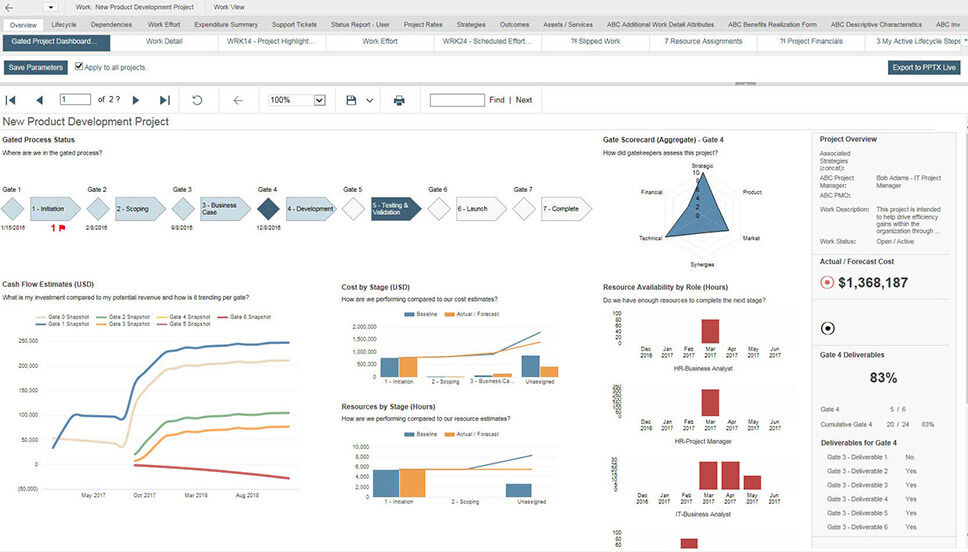Click red cost indicator beside $1,368,187

pyautogui.click(x=827, y=282)
